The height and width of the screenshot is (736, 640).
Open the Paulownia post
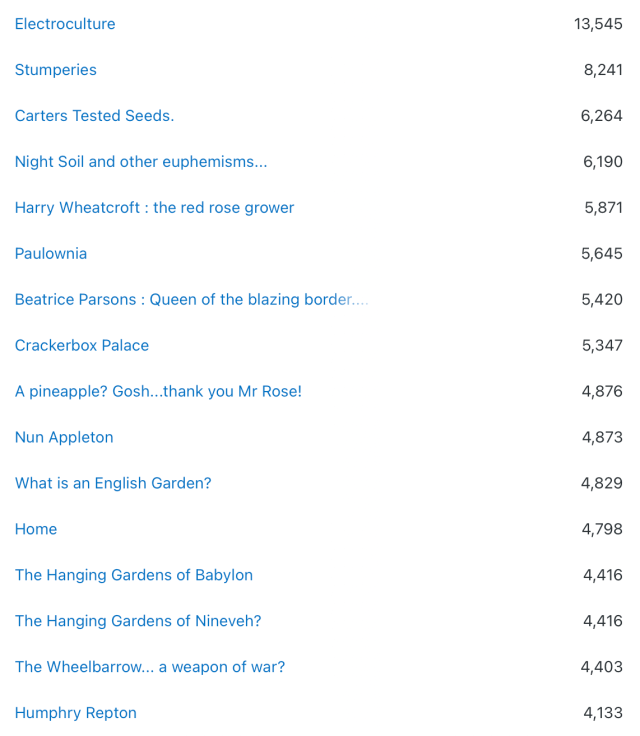click(x=51, y=254)
